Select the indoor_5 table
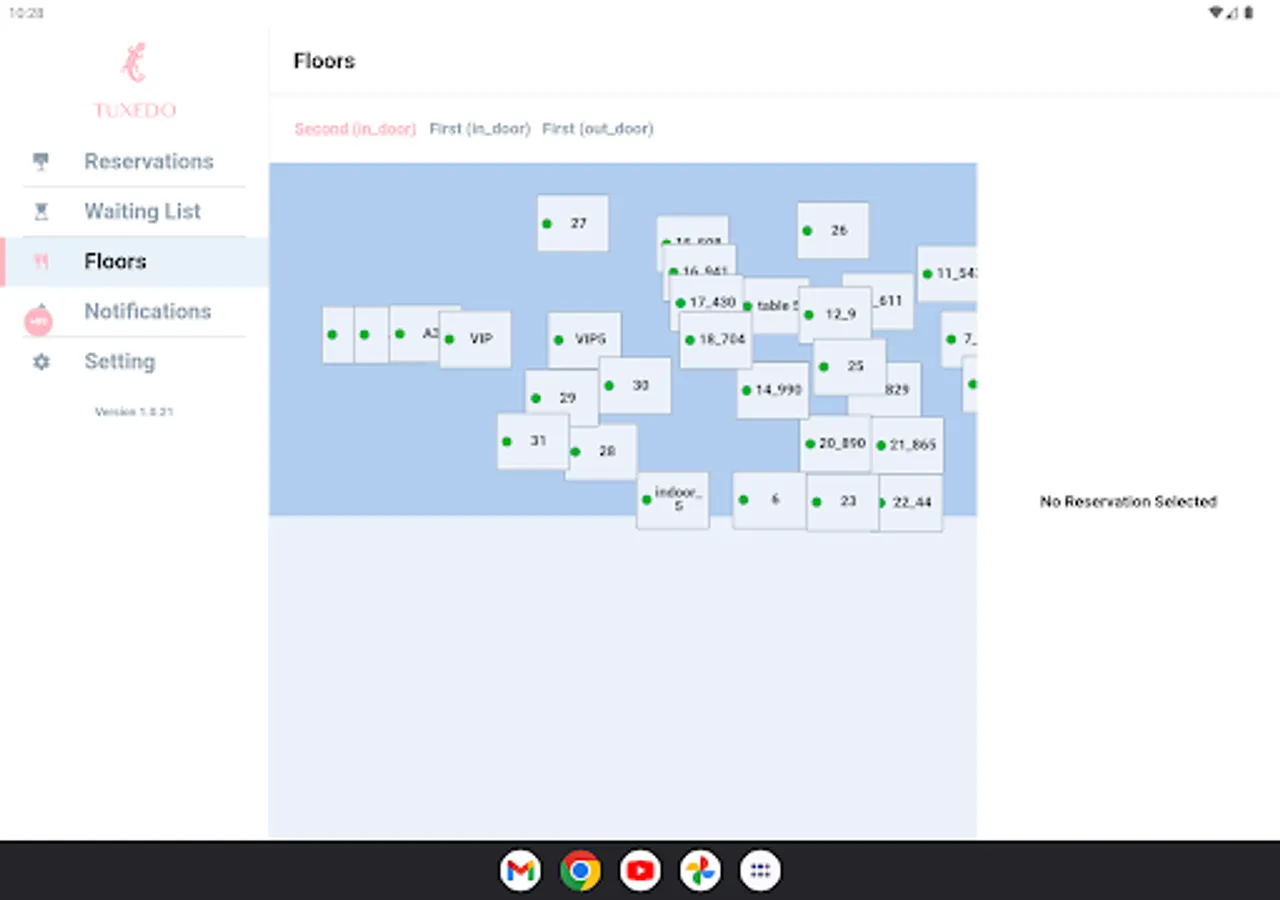 672,500
